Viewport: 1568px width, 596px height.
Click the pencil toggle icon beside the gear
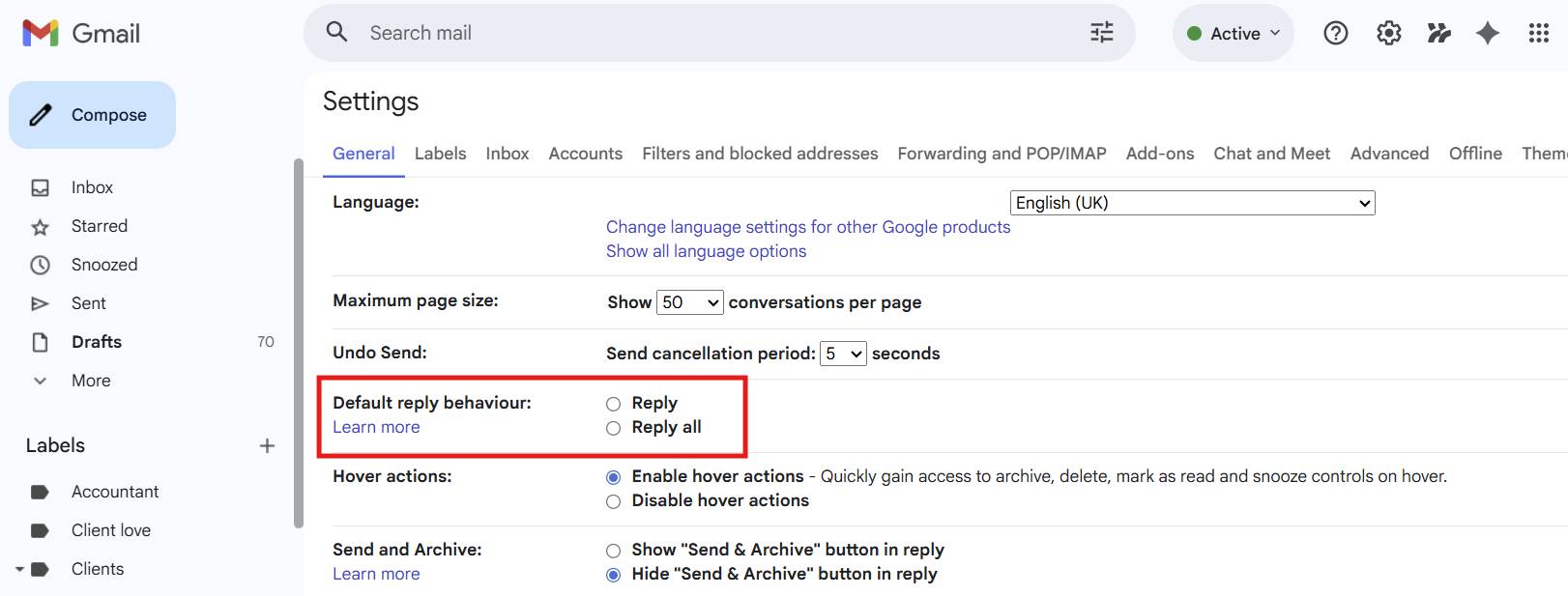pyautogui.click(x=1439, y=33)
